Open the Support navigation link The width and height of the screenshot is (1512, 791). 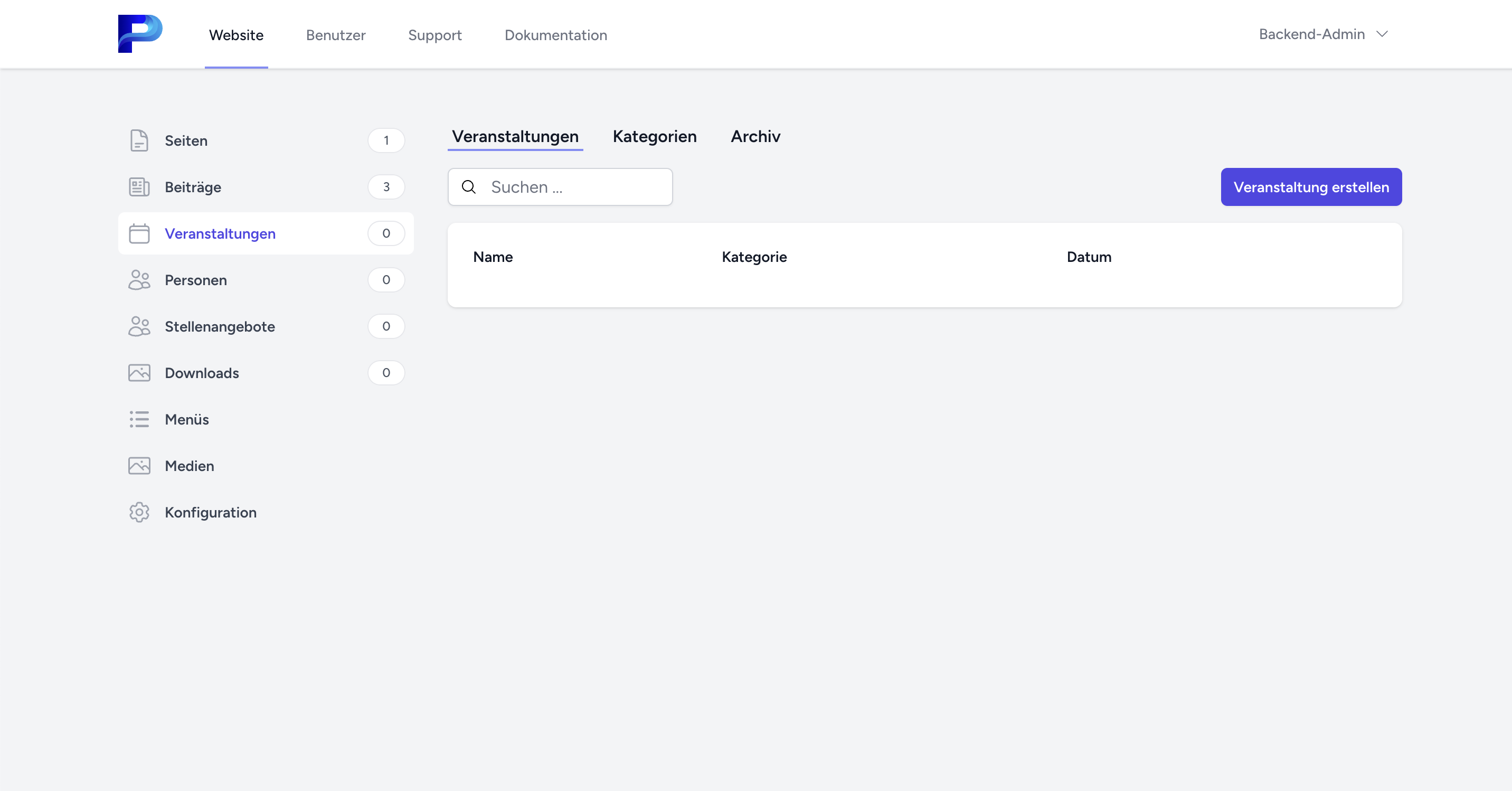[x=434, y=35]
